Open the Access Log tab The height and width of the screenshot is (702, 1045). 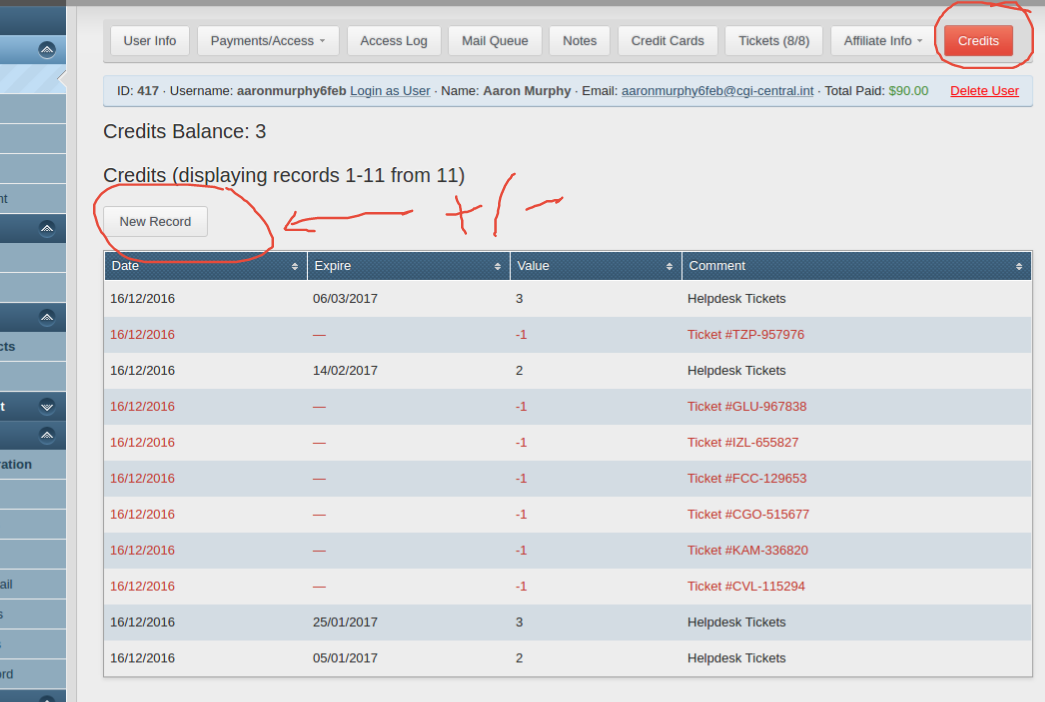pos(393,40)
